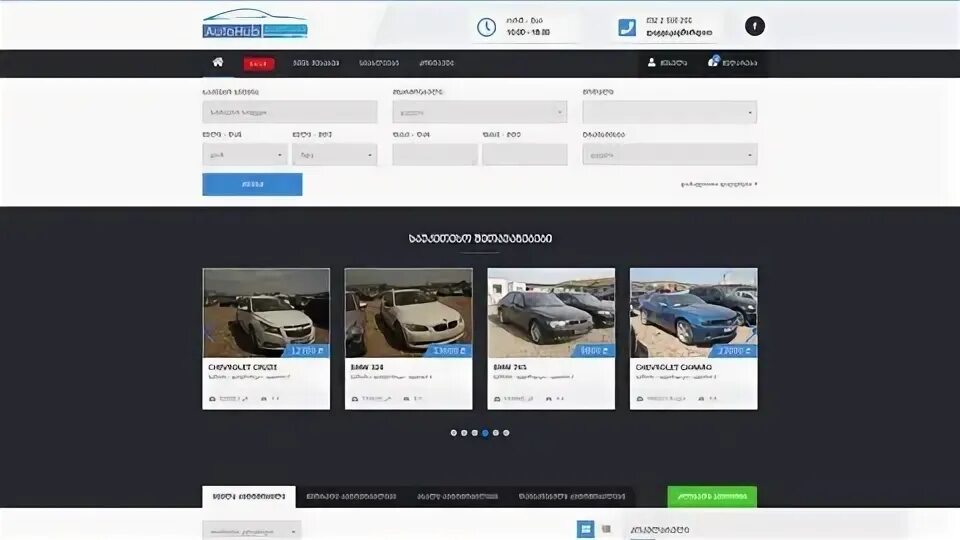Switch to the fourth listings tab
This screenshot has width=960, height=540.
tap(572, 497)
